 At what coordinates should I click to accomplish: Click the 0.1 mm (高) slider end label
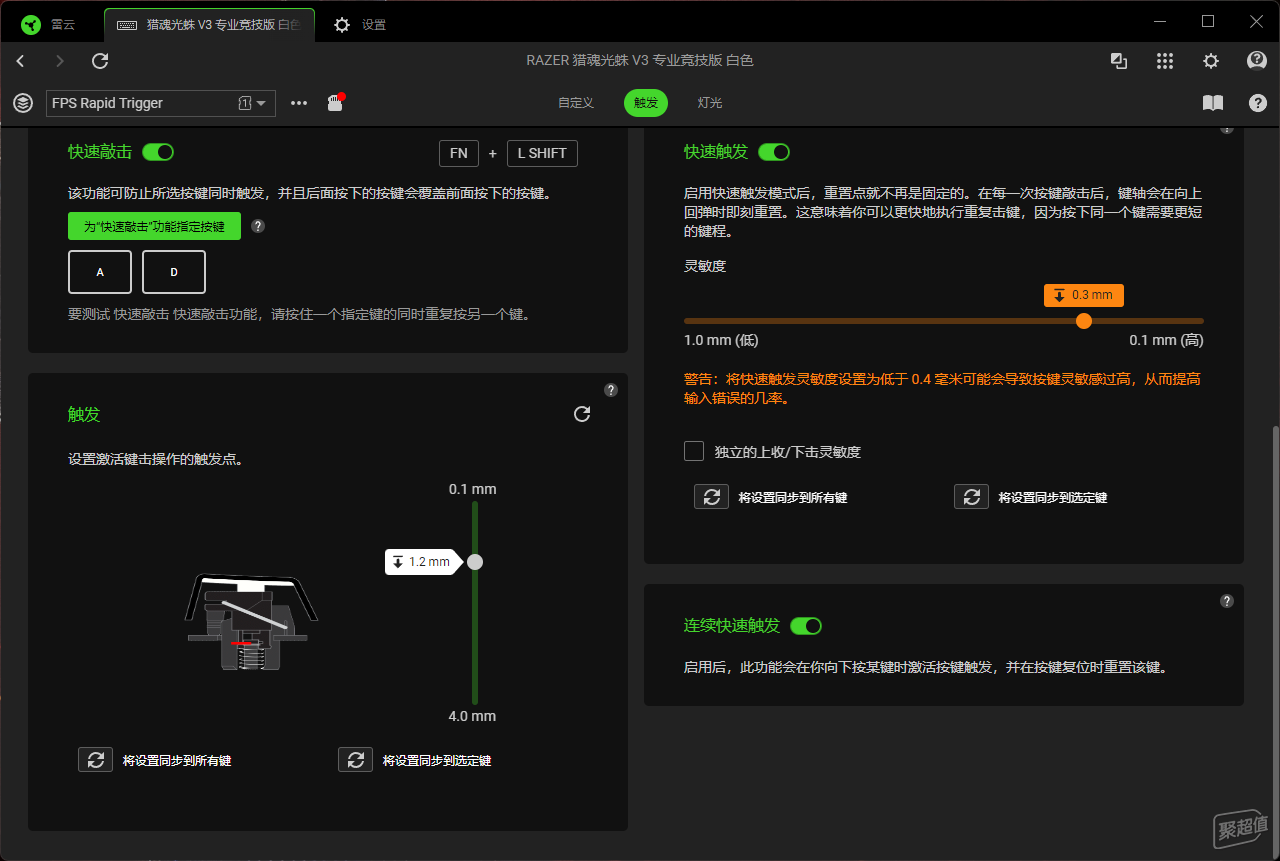[x=1166, y=340]
